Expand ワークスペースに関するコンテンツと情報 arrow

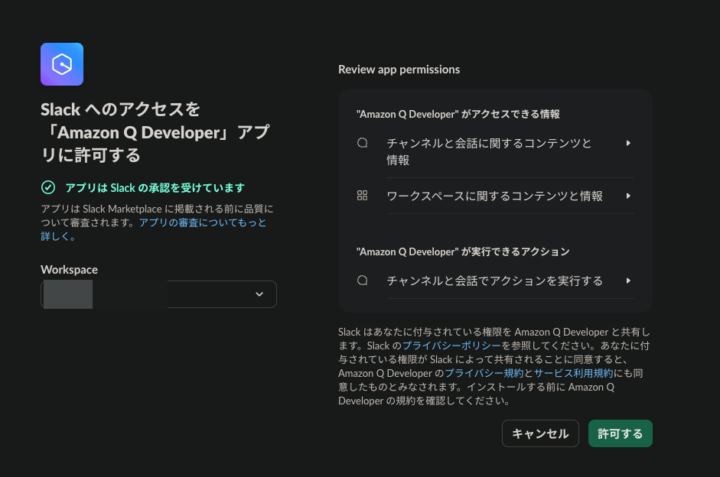coord(628,196)
